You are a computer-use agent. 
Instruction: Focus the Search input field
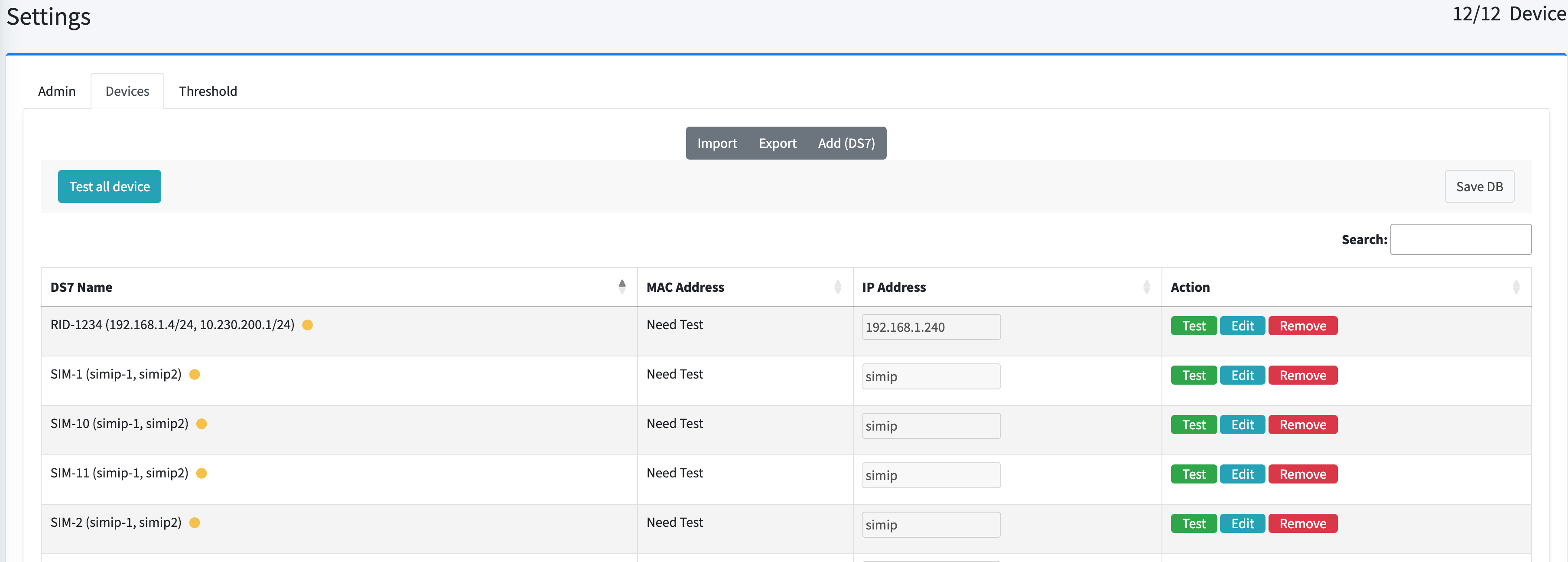point(1460,239)
